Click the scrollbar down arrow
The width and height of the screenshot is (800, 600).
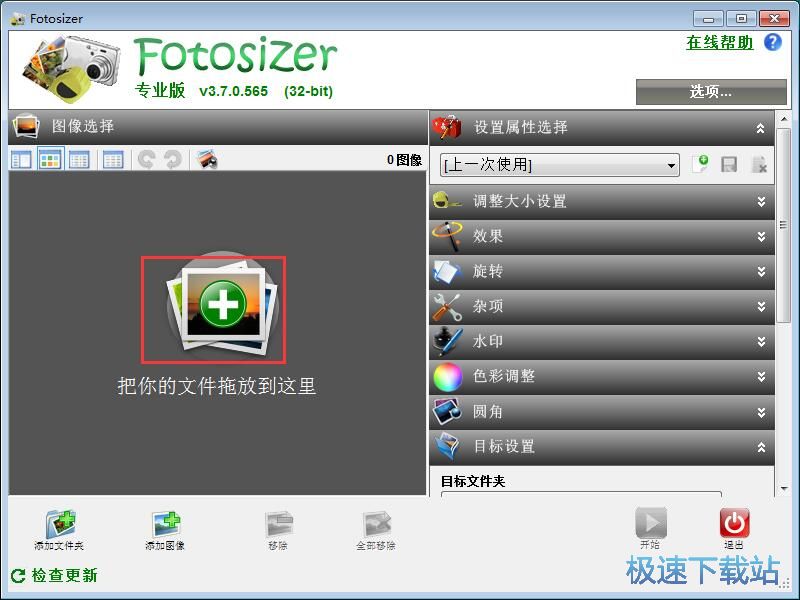[x=784, y=489]
